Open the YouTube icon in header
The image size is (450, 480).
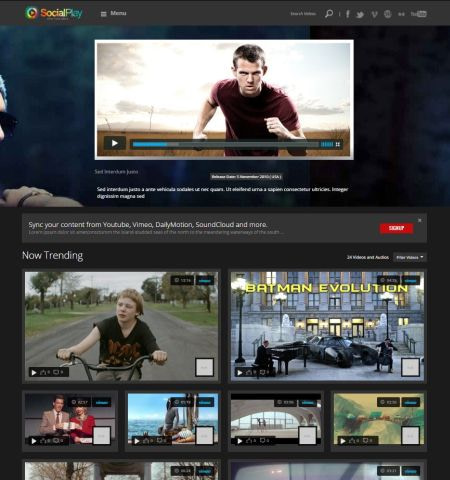(419, 14)
